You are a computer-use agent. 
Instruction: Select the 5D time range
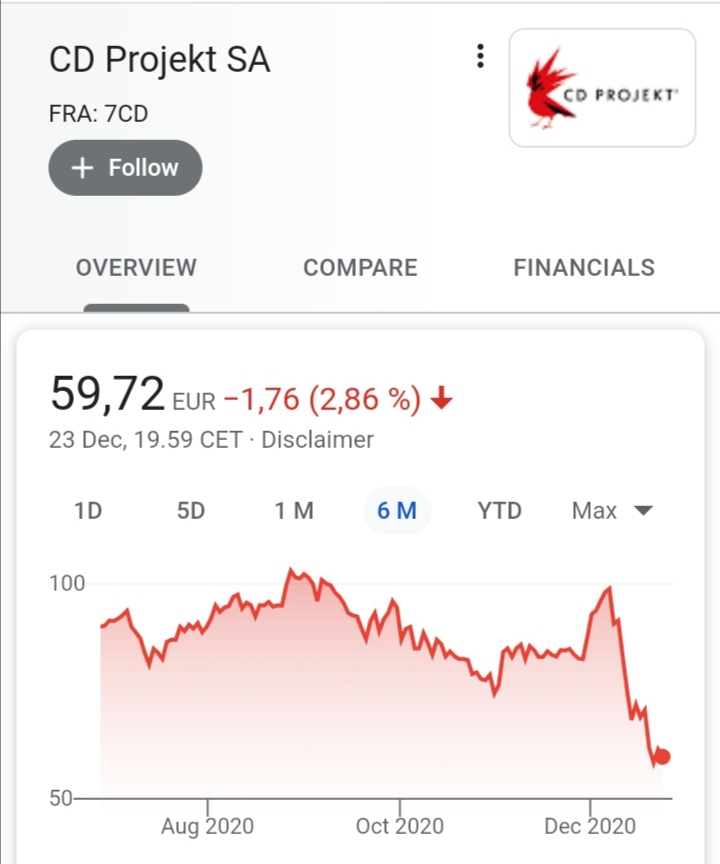[190, 511]
